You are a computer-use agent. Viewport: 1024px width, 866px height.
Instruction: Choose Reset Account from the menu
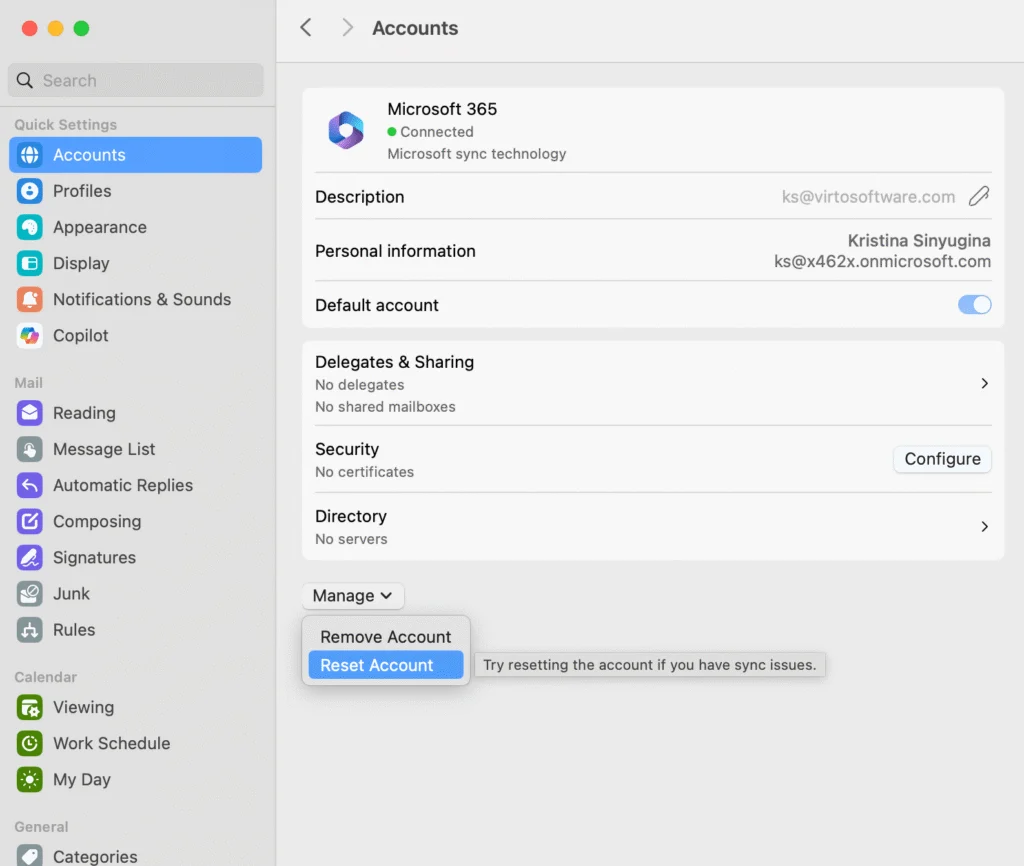[x=385, y=665]
